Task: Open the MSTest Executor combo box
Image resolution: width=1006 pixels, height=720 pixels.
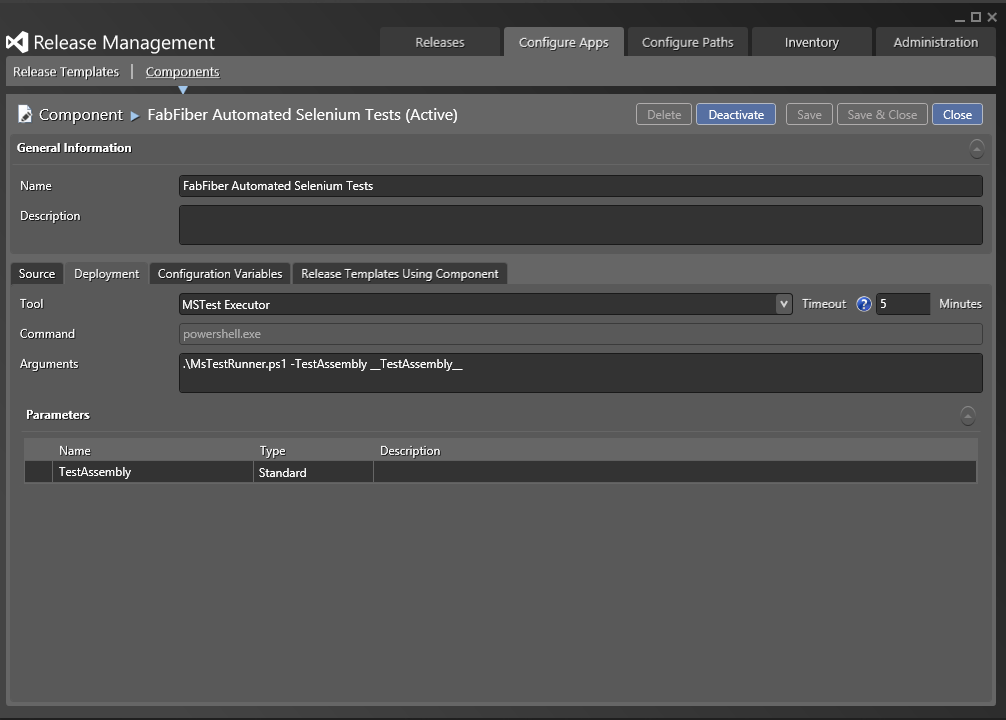Action: tap(486, 304)
